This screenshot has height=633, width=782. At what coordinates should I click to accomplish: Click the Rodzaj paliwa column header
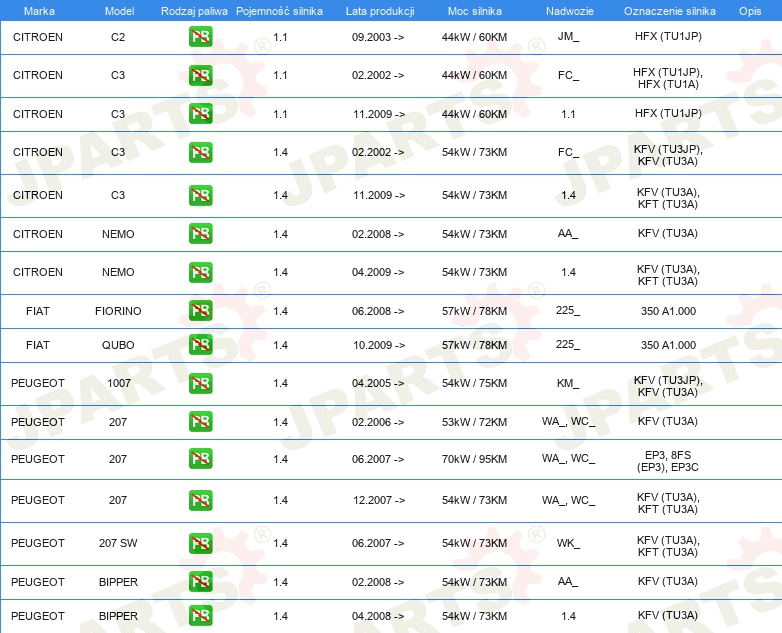pyautogui.click(x=194, y=11)
